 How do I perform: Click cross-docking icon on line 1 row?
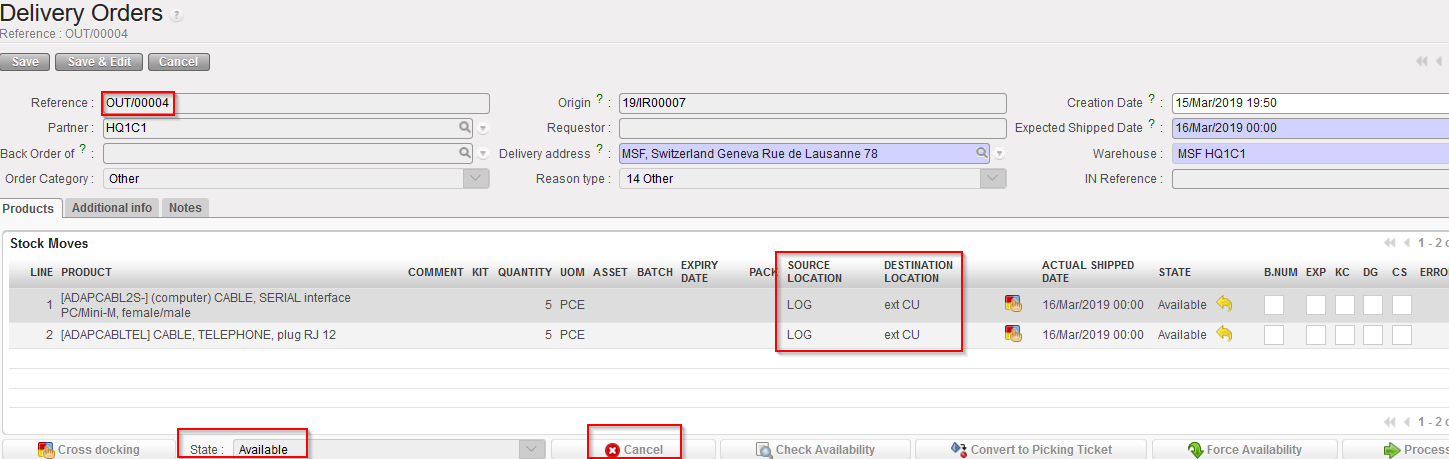[x=1013, y=304]
